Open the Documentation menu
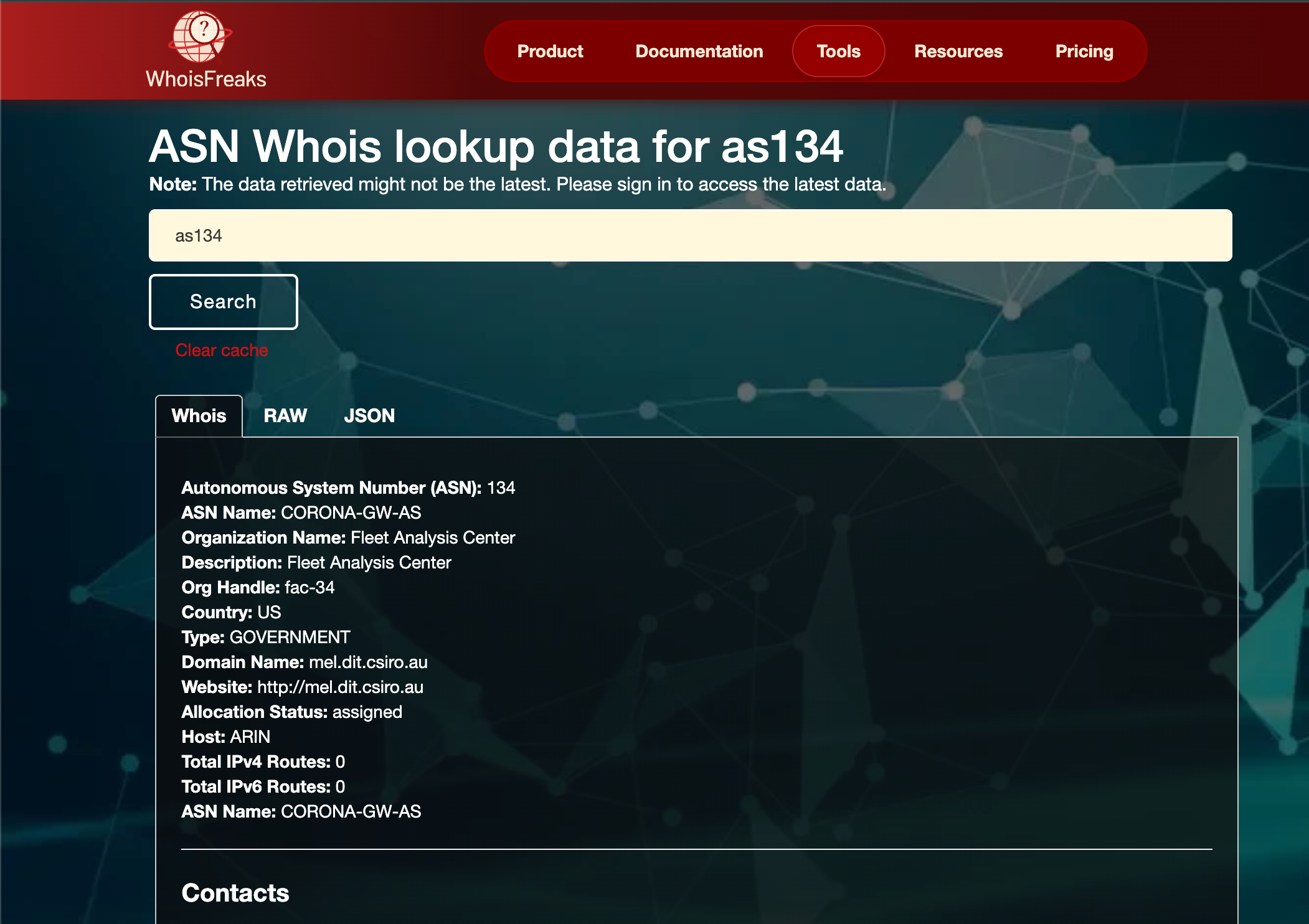 coord(699,51)
